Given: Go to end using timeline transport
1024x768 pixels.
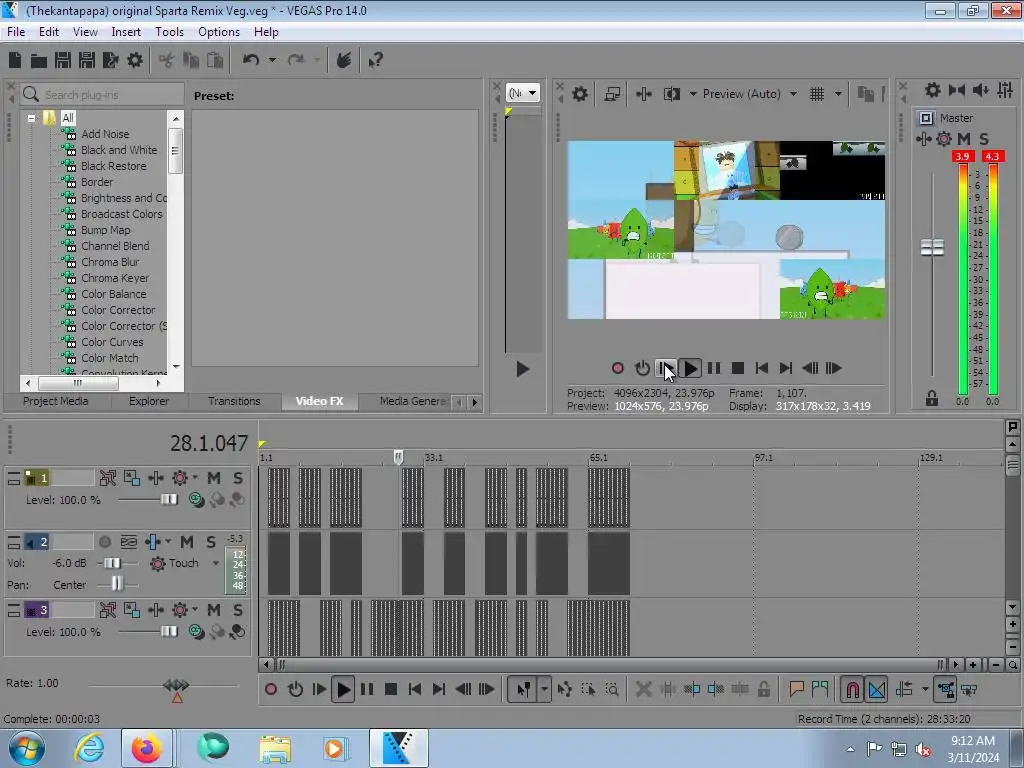Looking at the screenshot, I should pyautogui.click(x=439, y=689).
